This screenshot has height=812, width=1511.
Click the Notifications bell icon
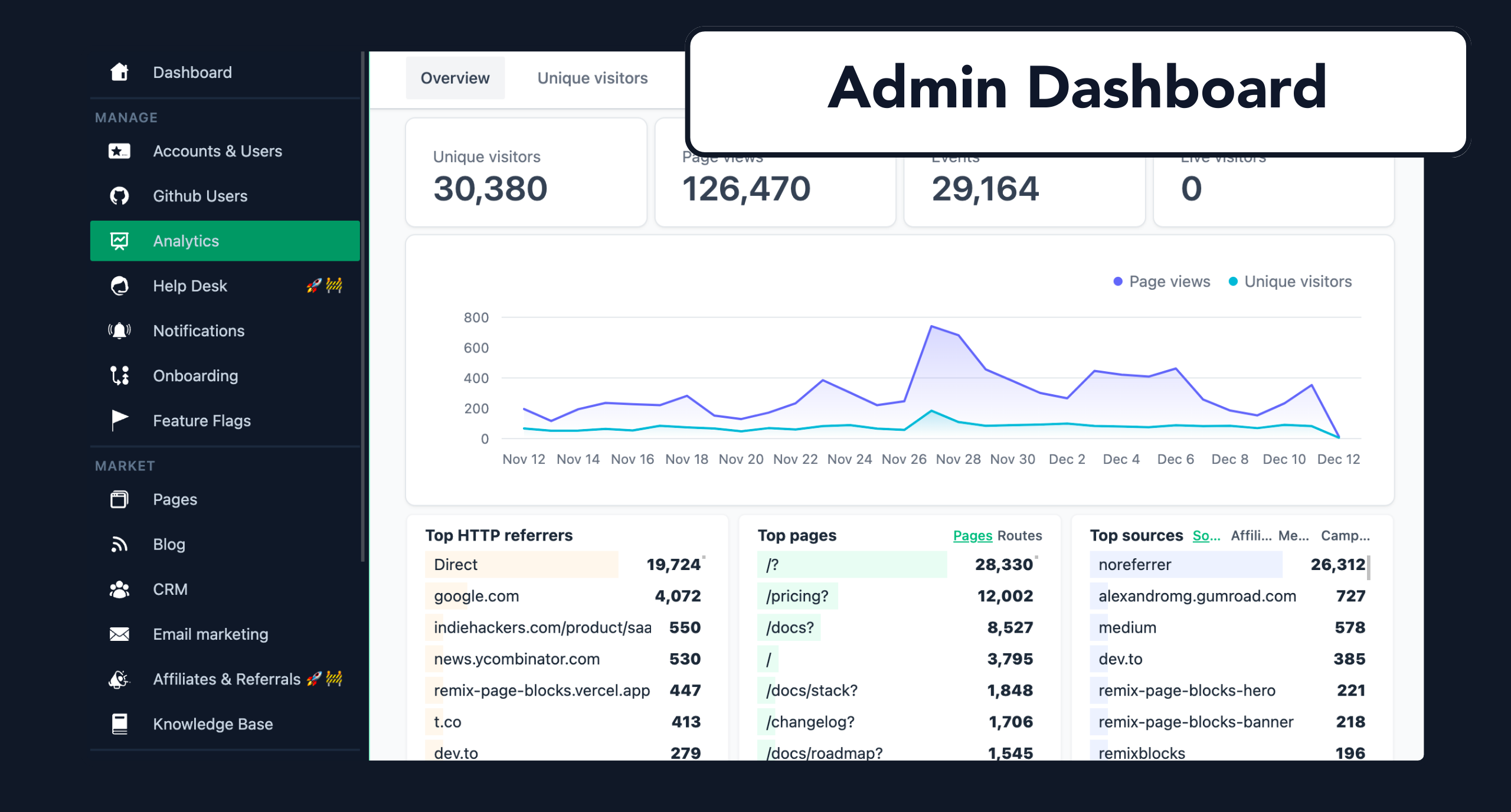click(x=119, y=330)
